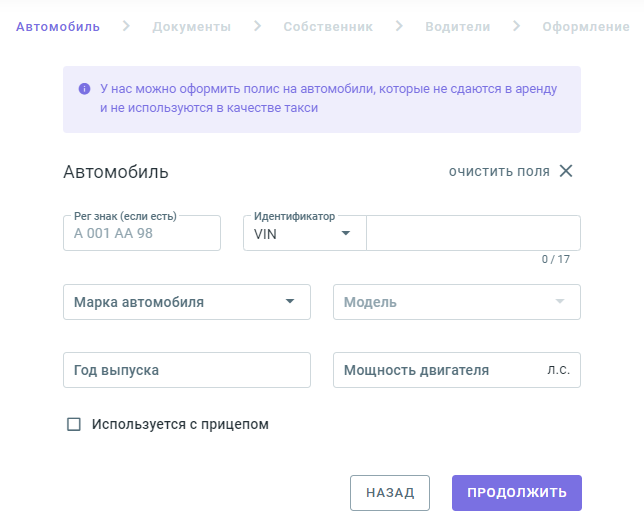Click the chevron between Документы and Собственник
The width and height of the screenshot is (644, 521).
coord(257,26)
